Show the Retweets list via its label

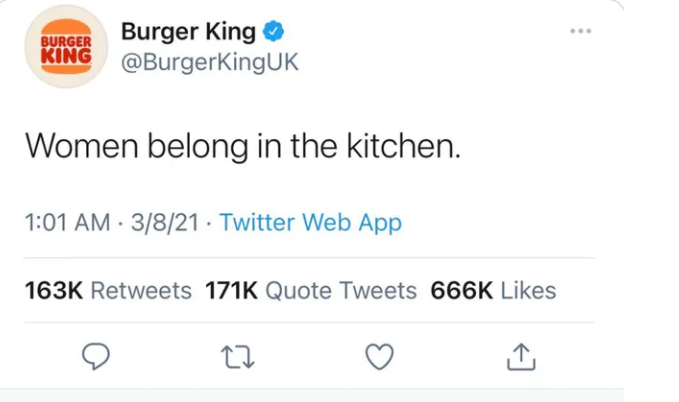tap(141, 291)
